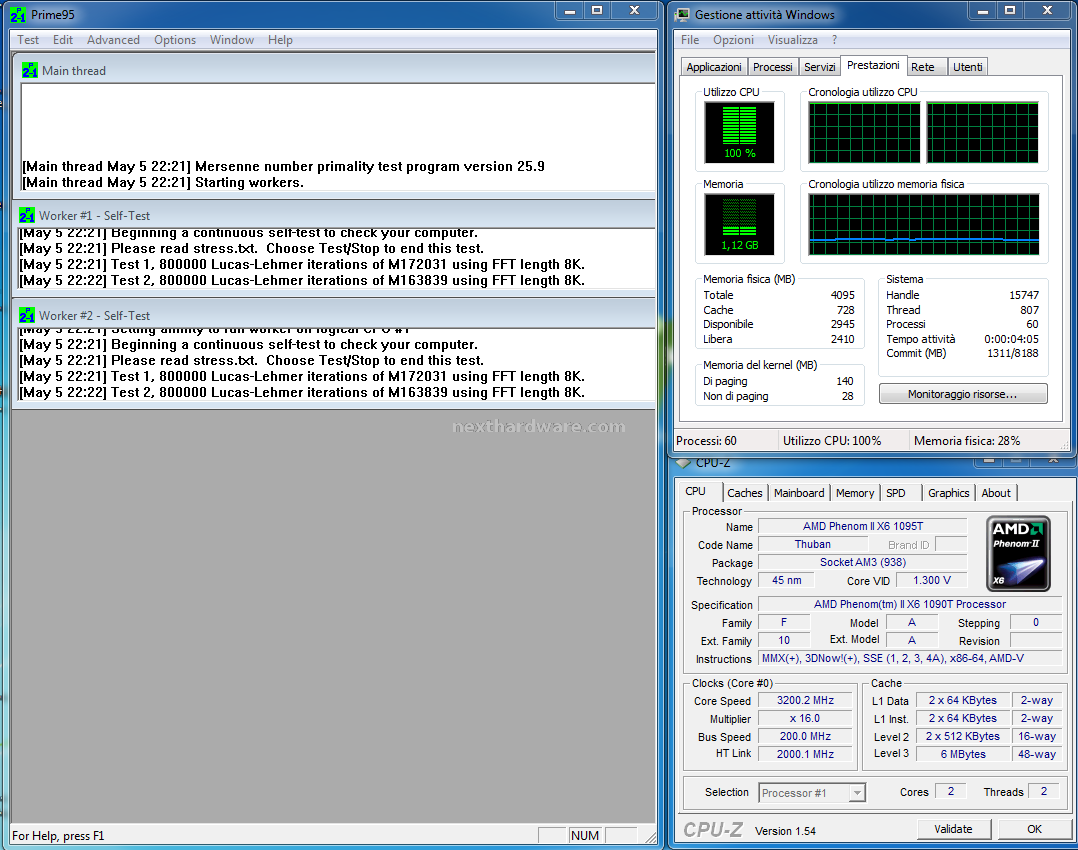
Task: Click the '45 nm' technology value
Action: (x=786, y=580)
